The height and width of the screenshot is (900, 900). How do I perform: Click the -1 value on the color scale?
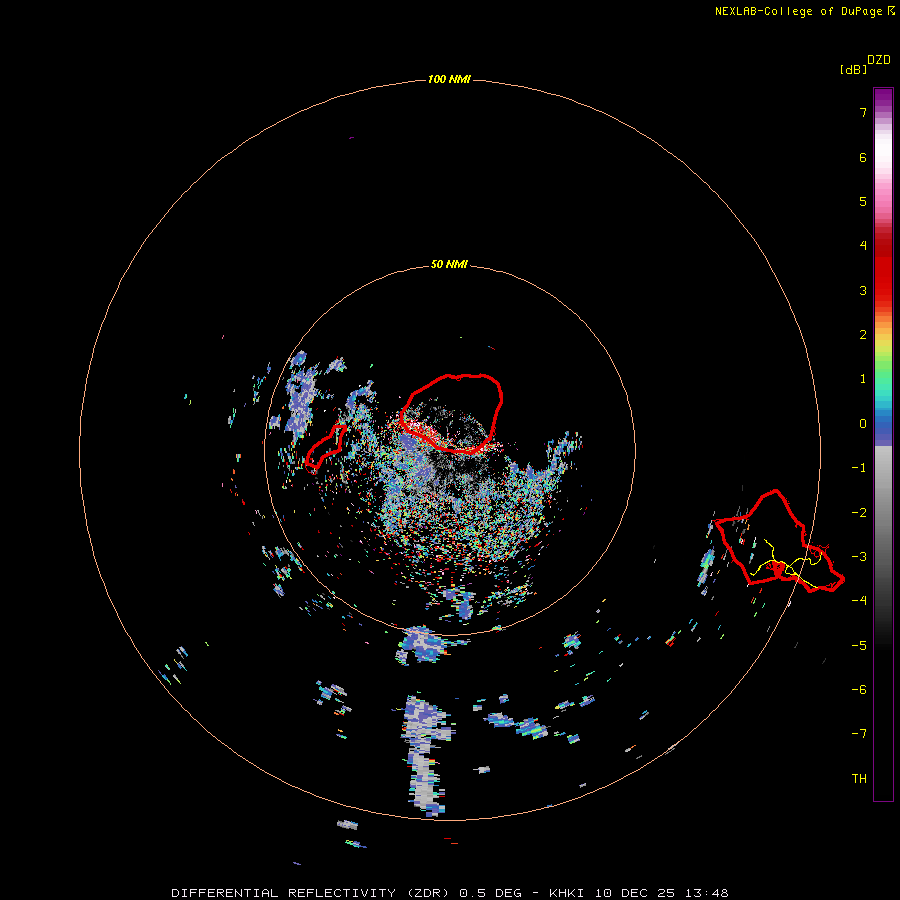[859, 468]
